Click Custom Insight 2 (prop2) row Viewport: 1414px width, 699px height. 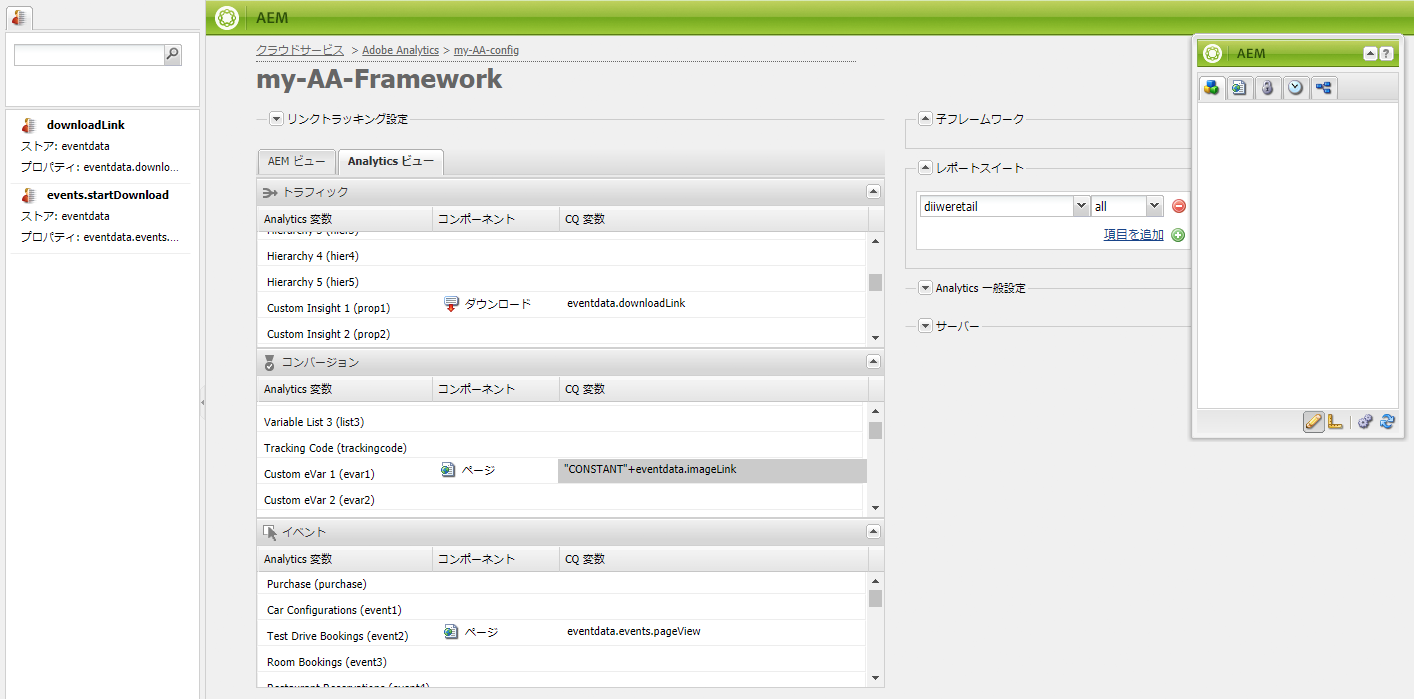562,332
